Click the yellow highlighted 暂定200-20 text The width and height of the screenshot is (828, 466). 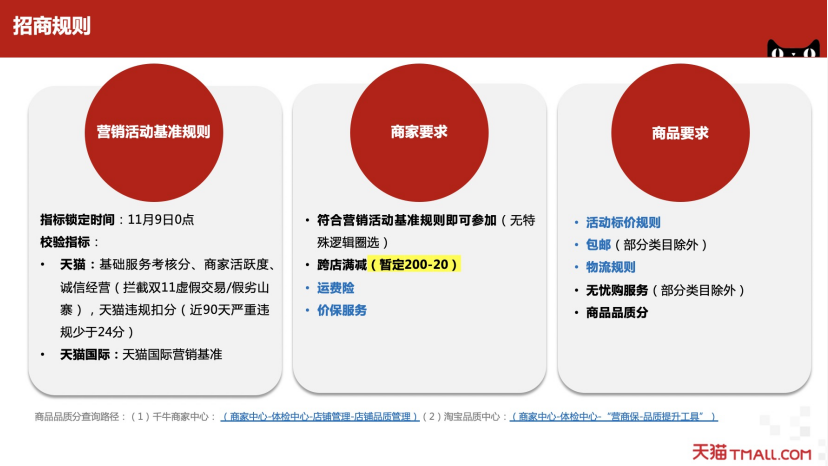coord(414,265)
